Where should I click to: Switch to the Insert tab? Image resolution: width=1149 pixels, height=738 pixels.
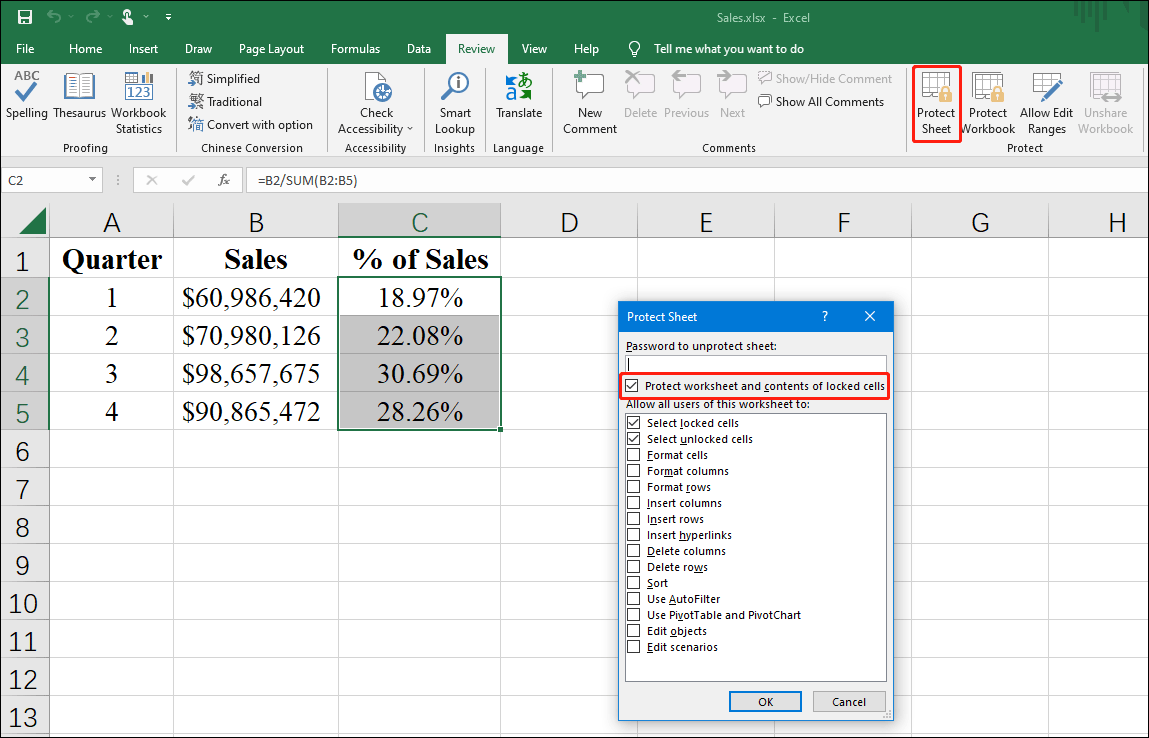tap(143, 48)
